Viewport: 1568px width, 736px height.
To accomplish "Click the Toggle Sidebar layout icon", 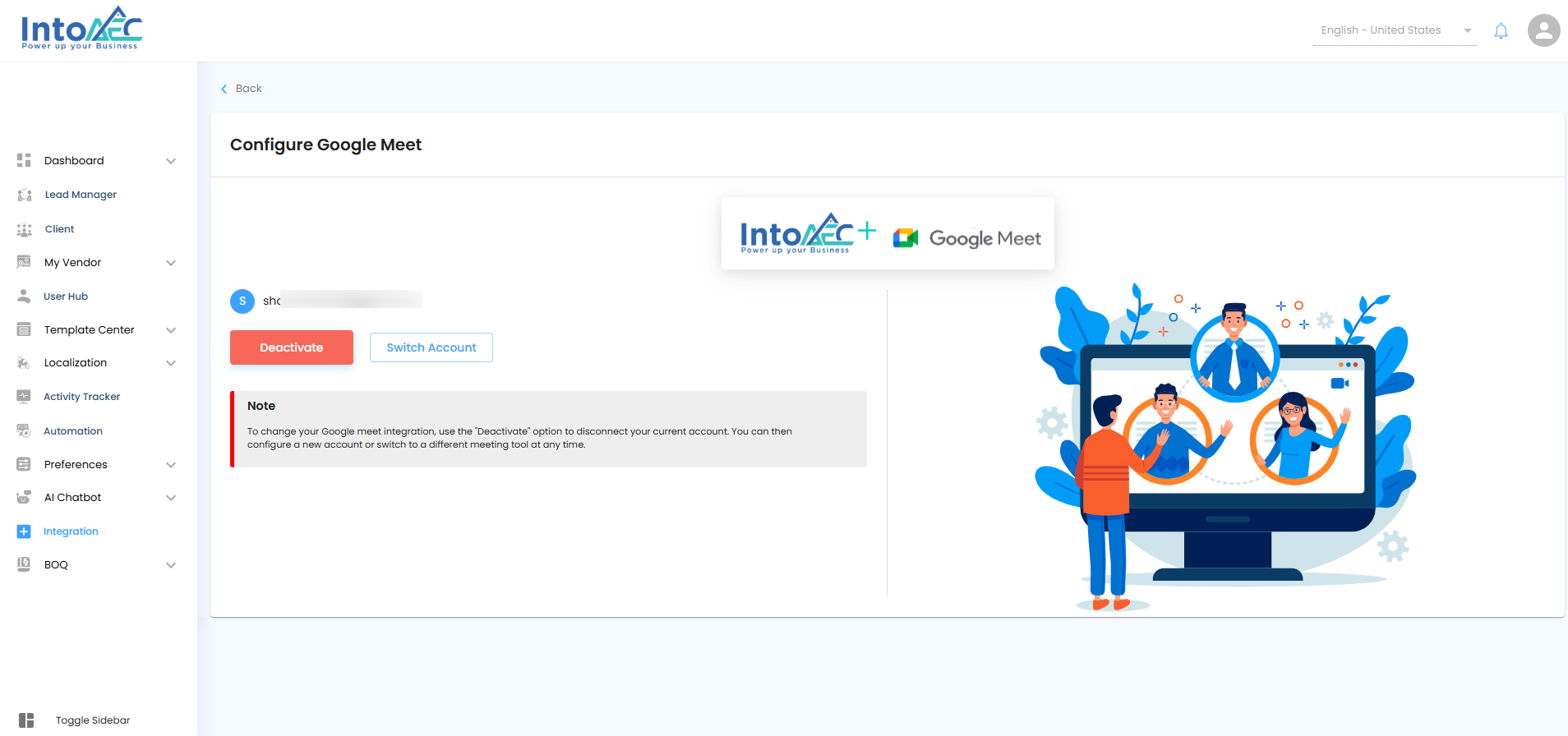I will [26, 720].
